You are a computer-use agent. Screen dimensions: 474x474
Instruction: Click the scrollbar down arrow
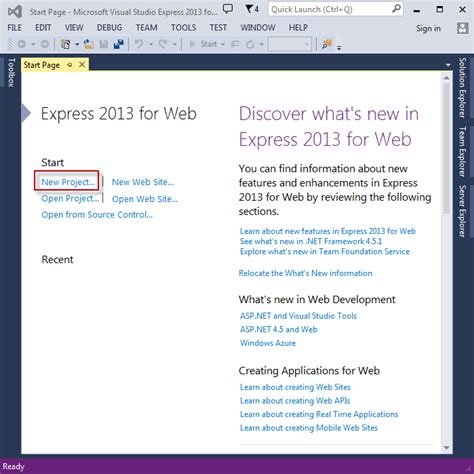[447, 448]
